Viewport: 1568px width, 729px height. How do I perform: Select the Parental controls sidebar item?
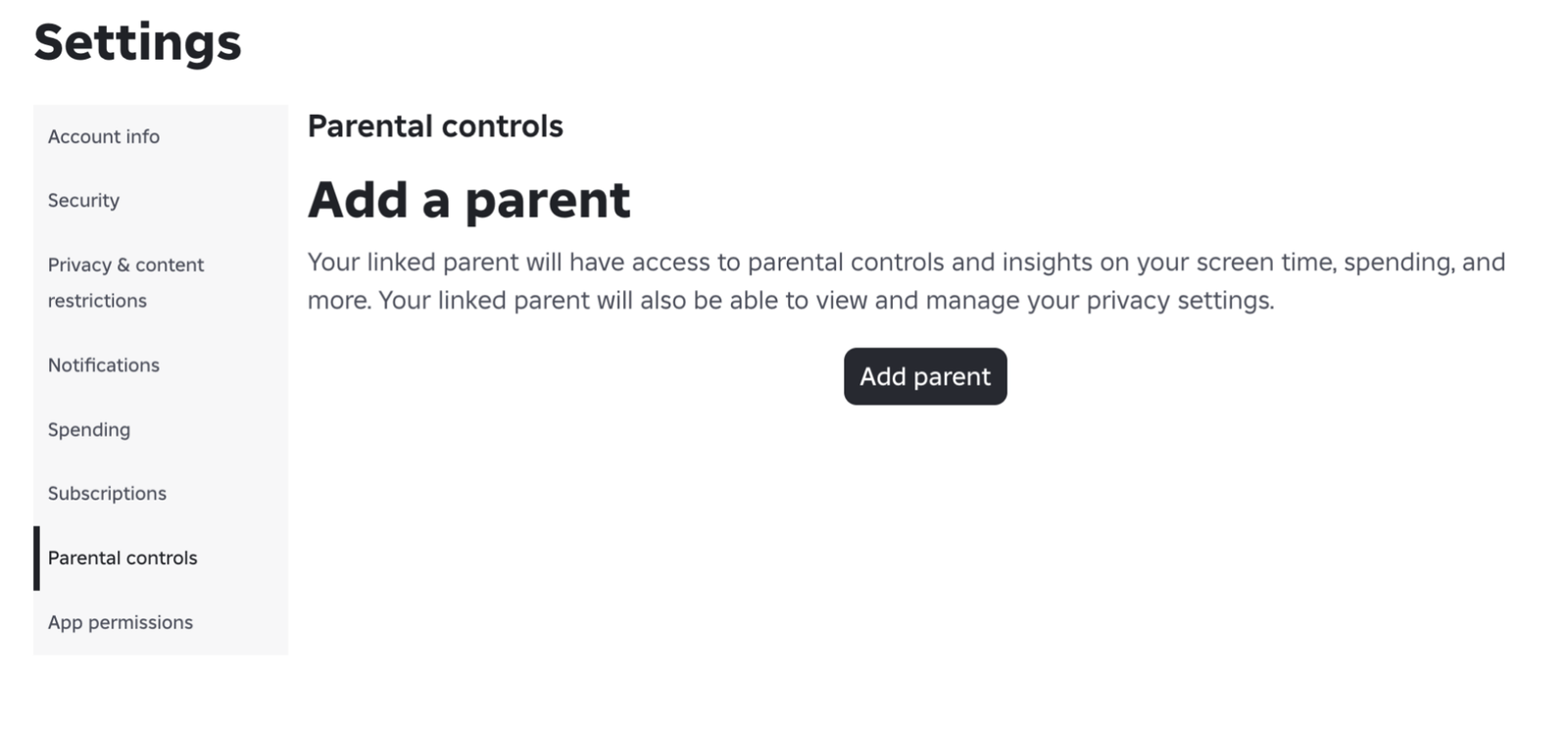pos(122,558)
